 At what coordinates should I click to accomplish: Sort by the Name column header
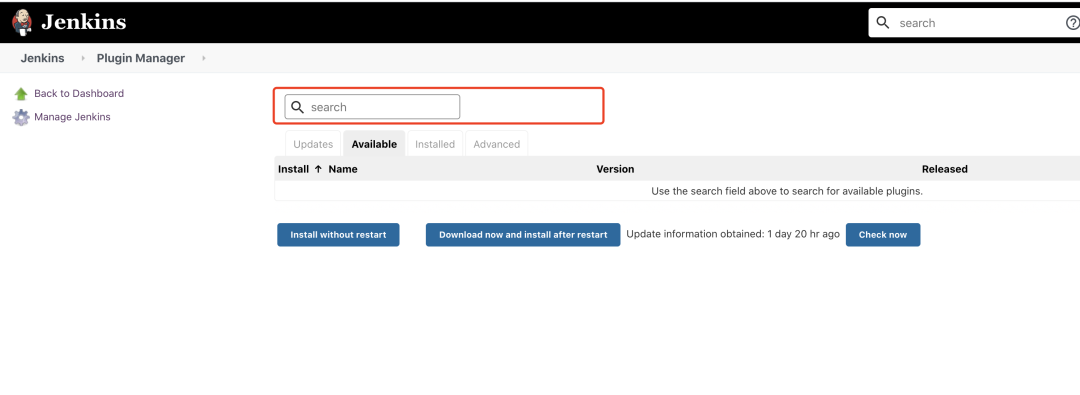(x=343, y=169)
